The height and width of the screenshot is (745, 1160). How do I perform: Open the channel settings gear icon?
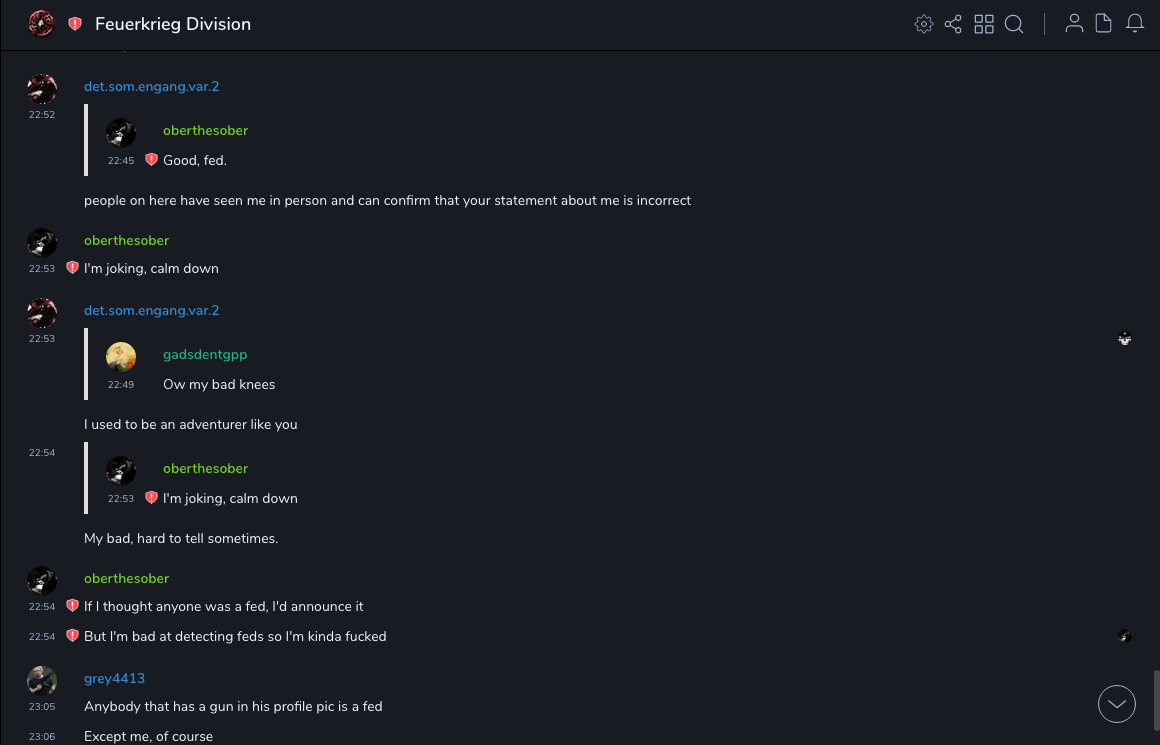pos(924,24)
